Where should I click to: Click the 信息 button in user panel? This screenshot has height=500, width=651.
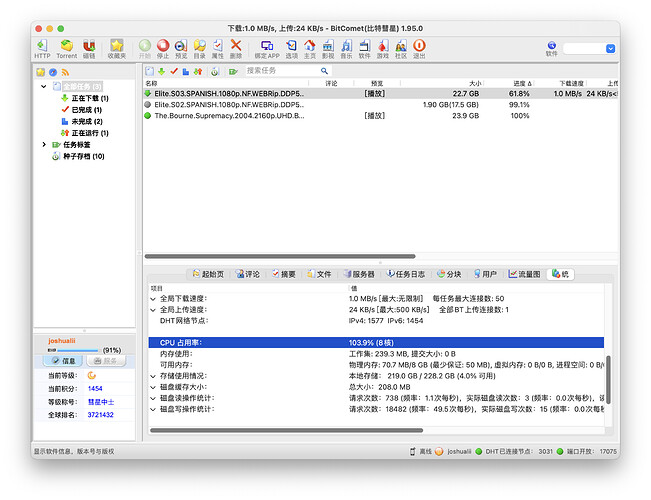(63, 361)
